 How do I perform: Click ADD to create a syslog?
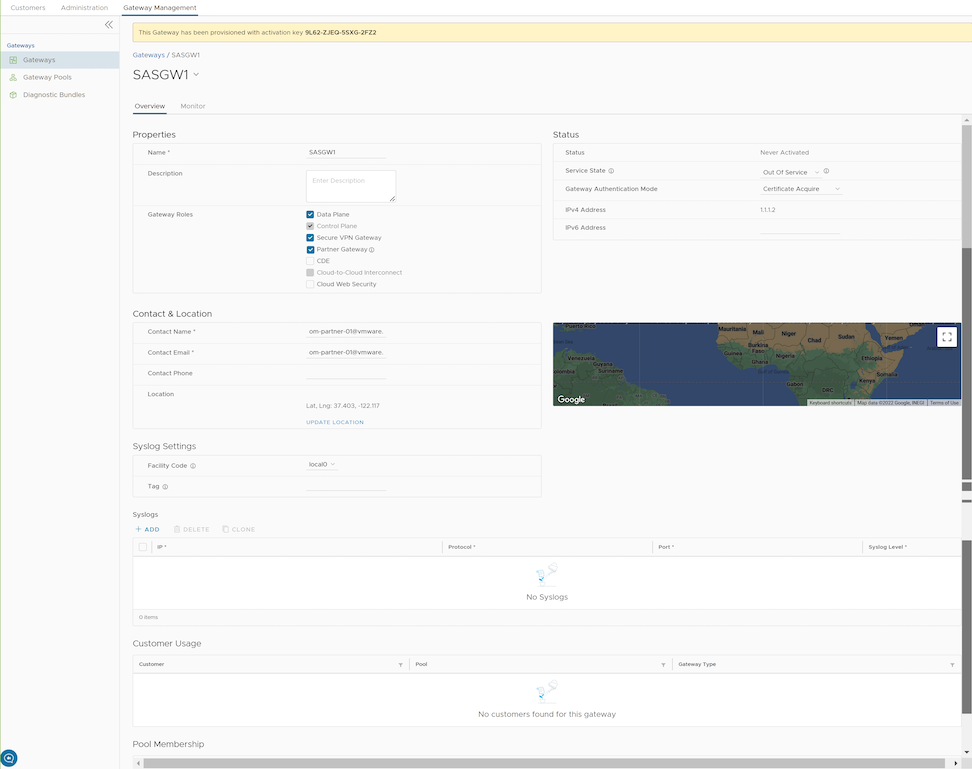pyautogui.click(x=147, y=529)
